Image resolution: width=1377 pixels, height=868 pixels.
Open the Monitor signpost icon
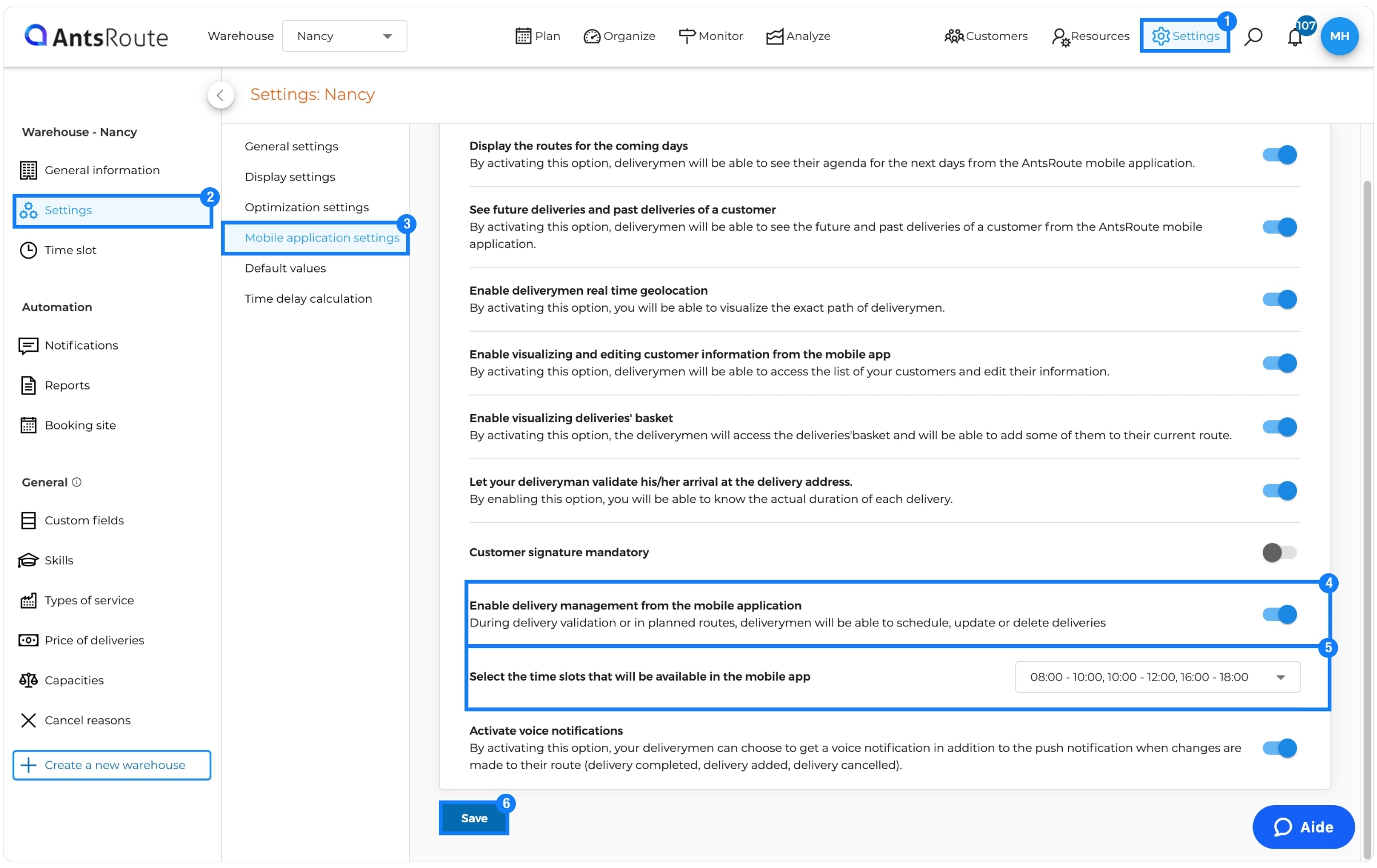686,36
